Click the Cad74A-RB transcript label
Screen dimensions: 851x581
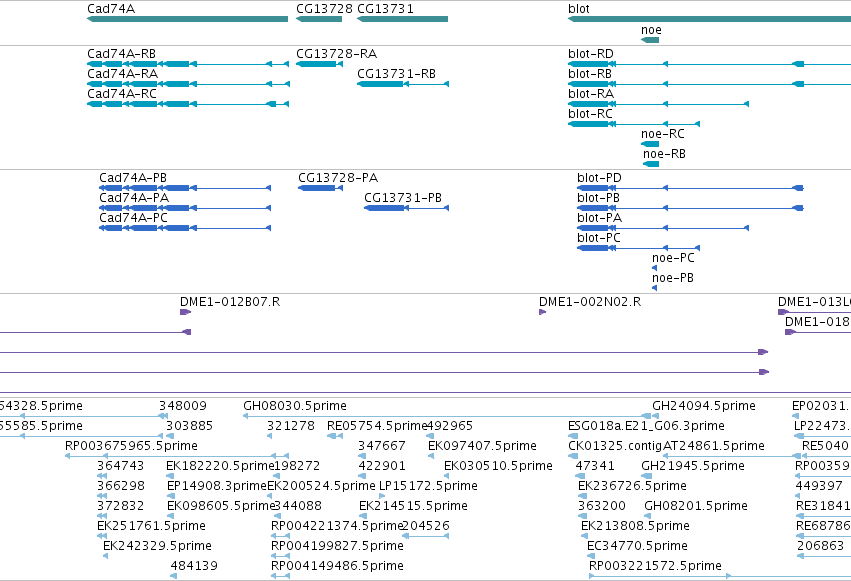(x=122, y=54)
